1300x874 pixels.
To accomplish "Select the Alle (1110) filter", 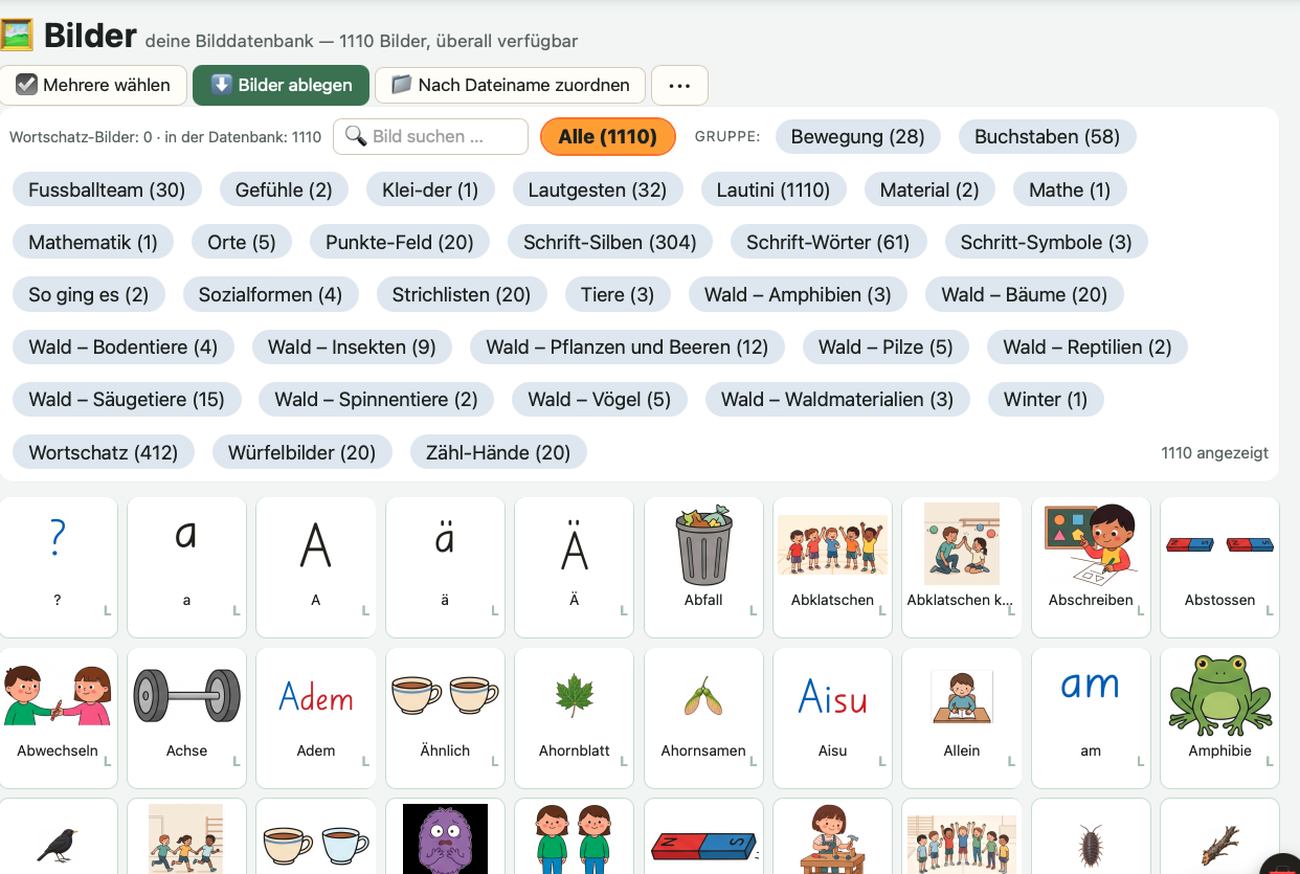I will (608, 136).
